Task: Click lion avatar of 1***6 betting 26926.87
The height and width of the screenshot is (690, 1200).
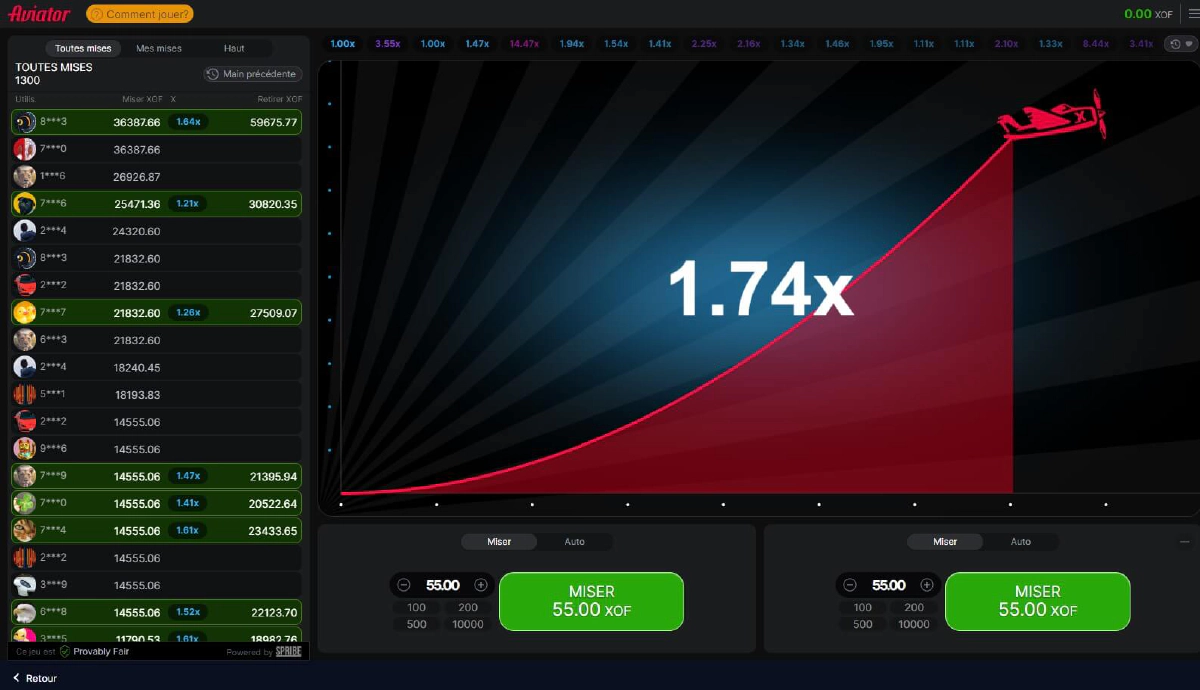Action: [25, 176]
